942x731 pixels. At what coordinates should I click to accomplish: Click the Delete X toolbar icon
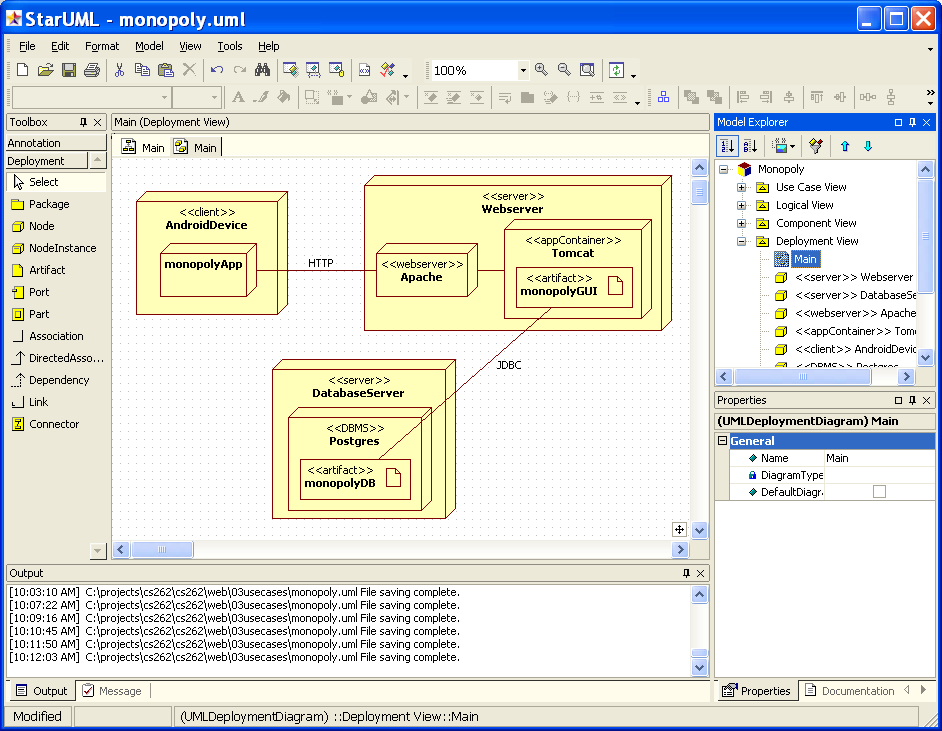[x=189, y=70]
